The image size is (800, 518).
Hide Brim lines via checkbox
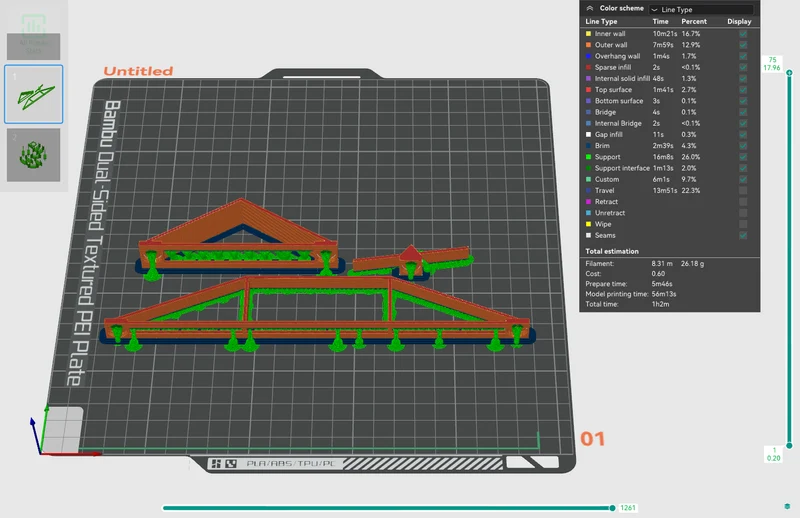pos(743,146)
